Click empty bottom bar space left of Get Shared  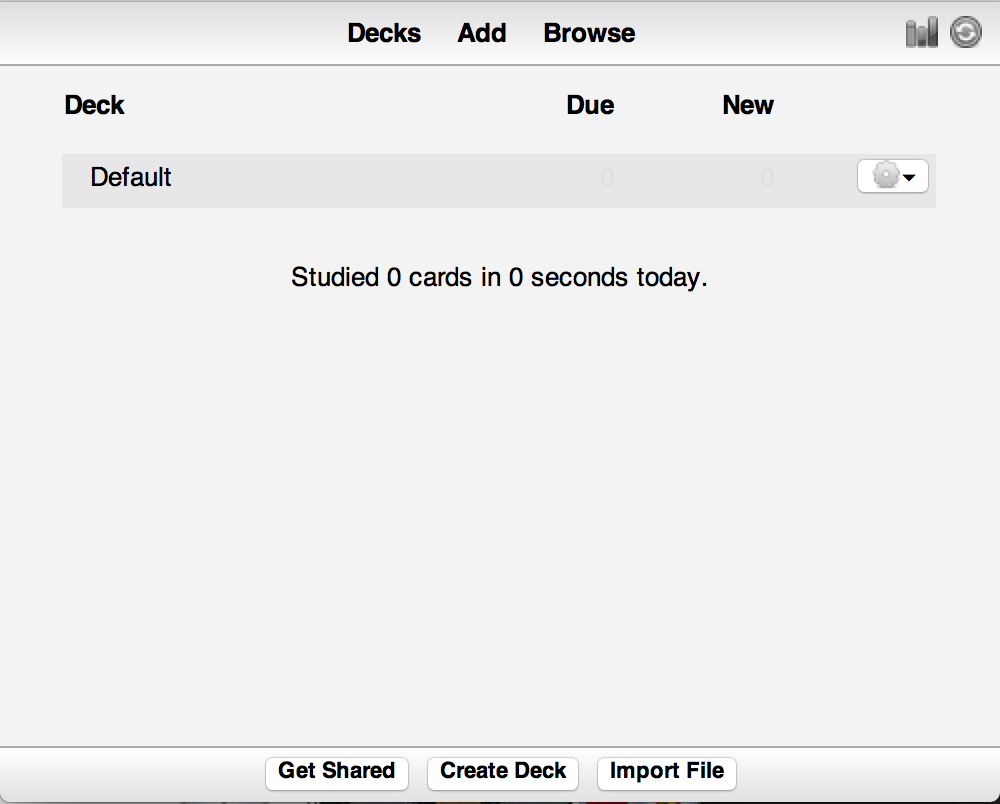130,773
